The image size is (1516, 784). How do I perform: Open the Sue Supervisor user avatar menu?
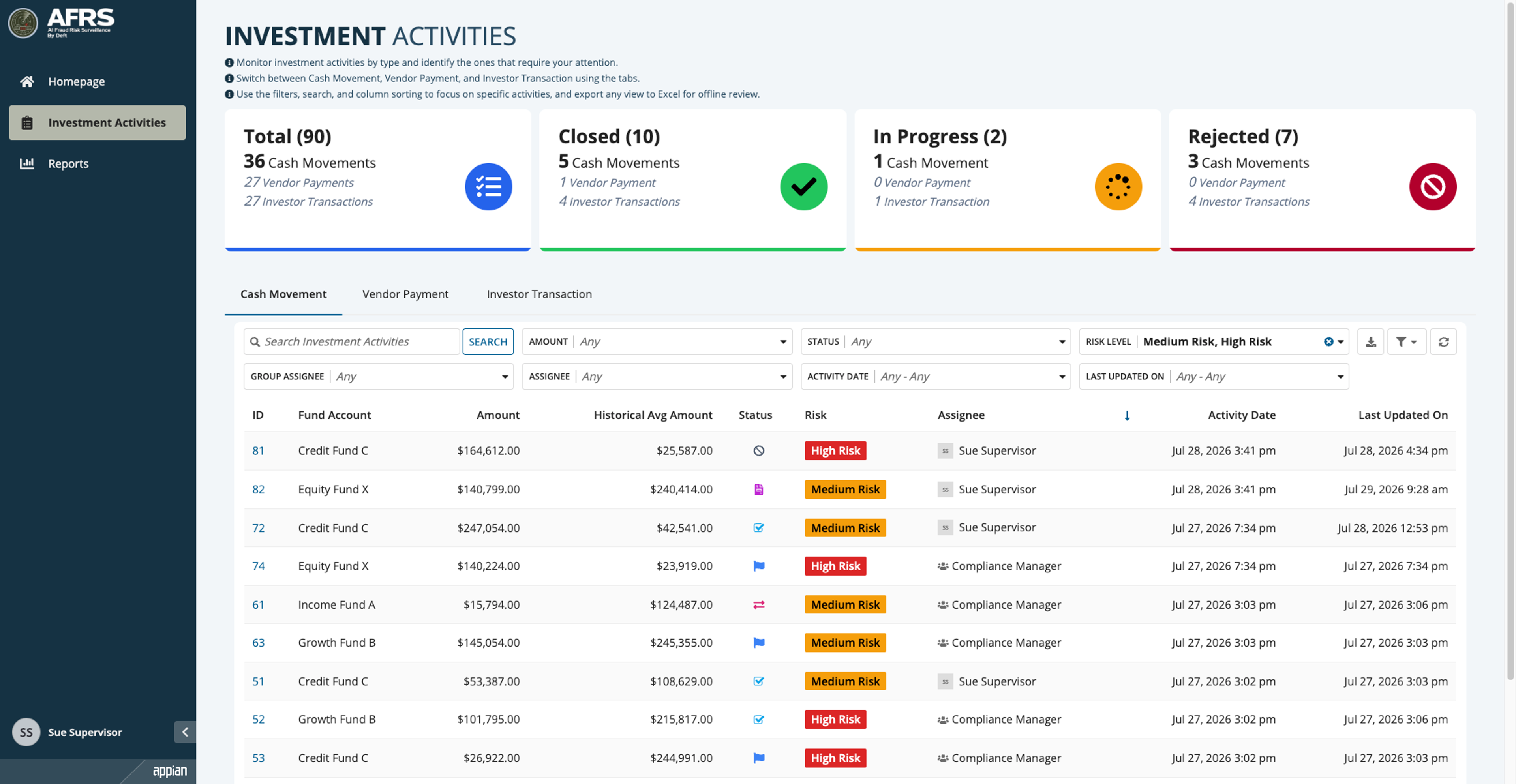pyautogui.click(x=26, y=732)
